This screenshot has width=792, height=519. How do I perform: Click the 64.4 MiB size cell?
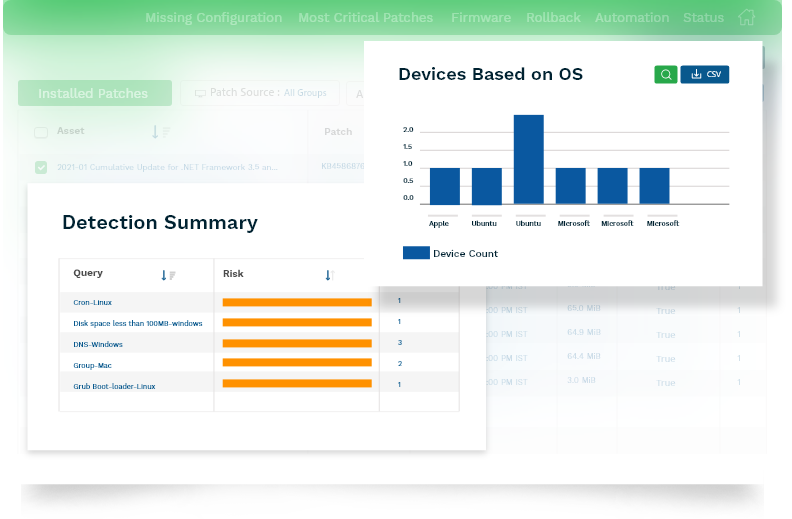[x=584, y=356]
